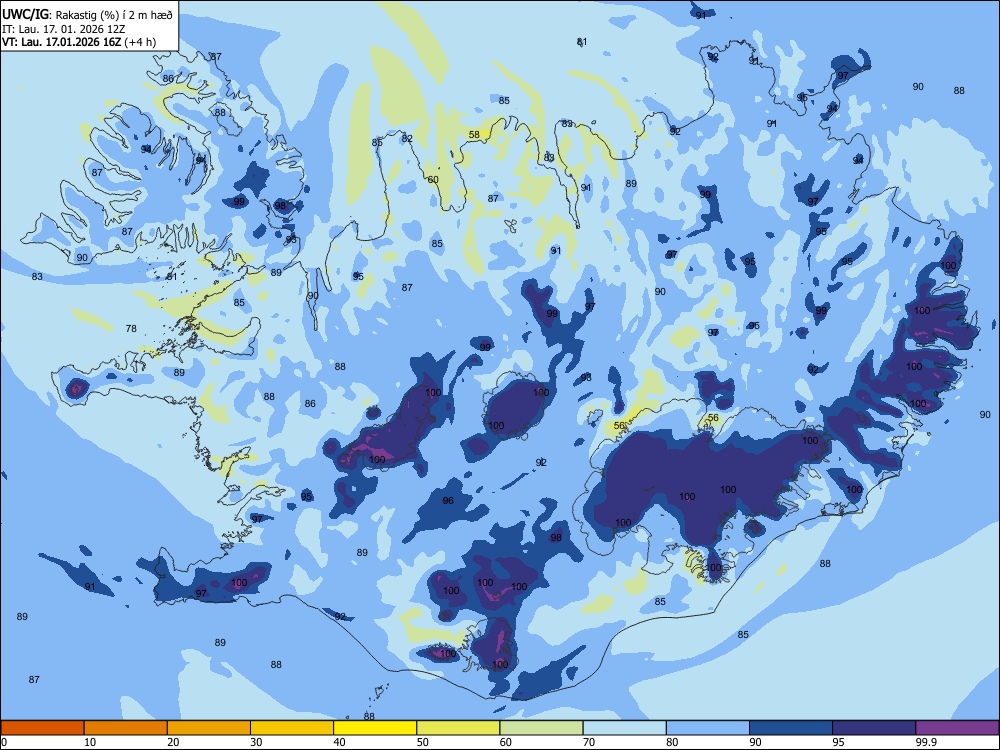This screenshot has width=1000, height=750.
Task: Click the dark orange 0–10 legend swatch
Action: click(x=42, y=728)
